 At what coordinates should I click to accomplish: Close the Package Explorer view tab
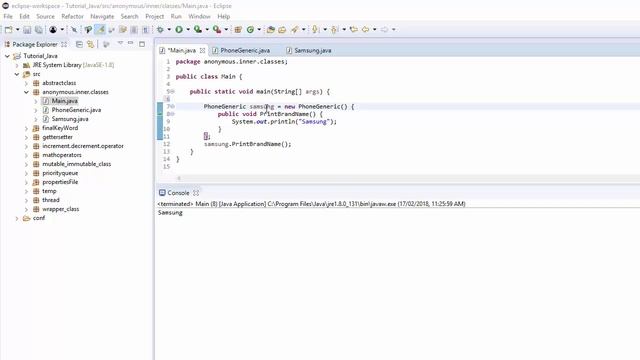pos(64,44)
